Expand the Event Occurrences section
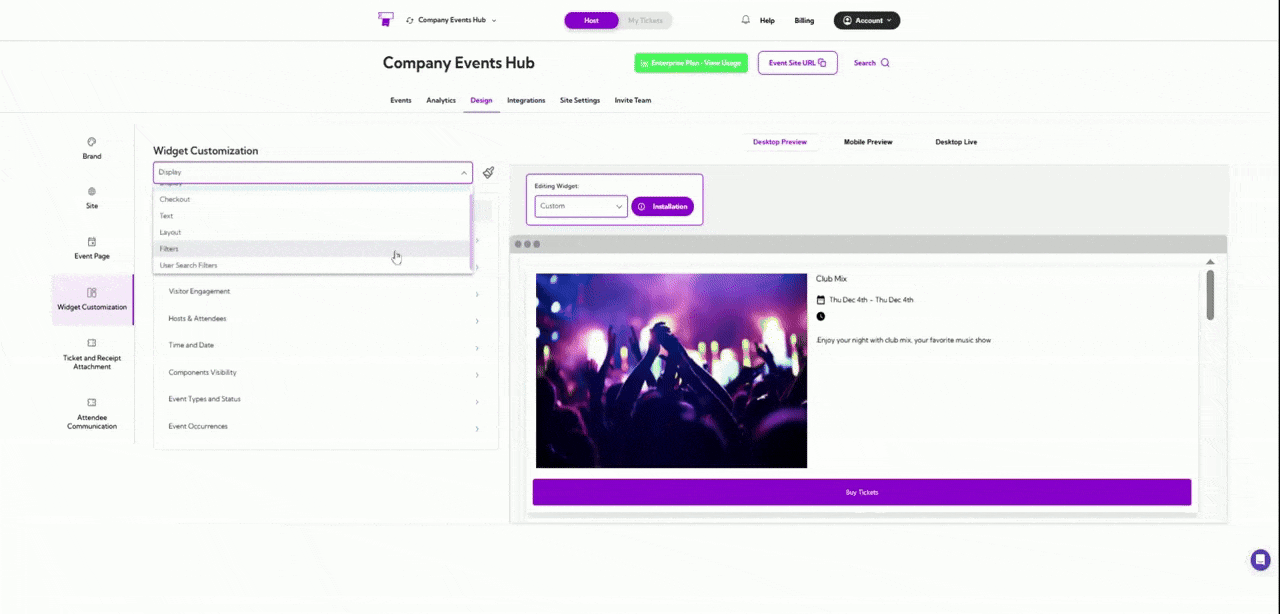The image size is (1280, 614). [x=325, y=426]
